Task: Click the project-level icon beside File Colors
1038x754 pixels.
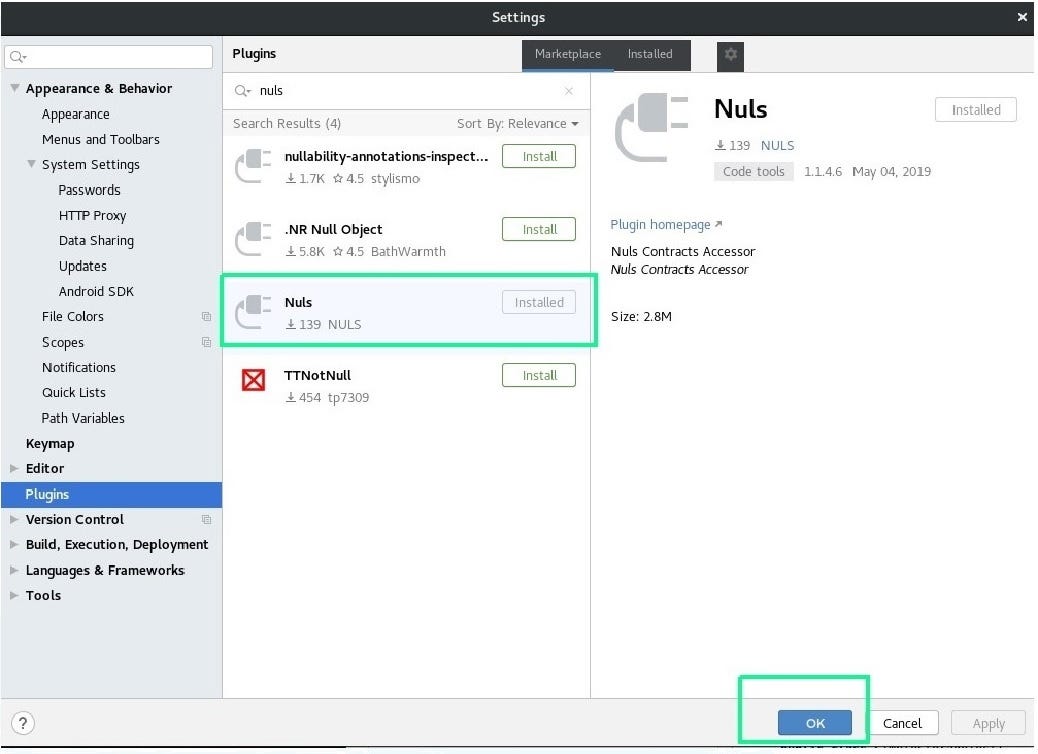Action: coord(207,316)
